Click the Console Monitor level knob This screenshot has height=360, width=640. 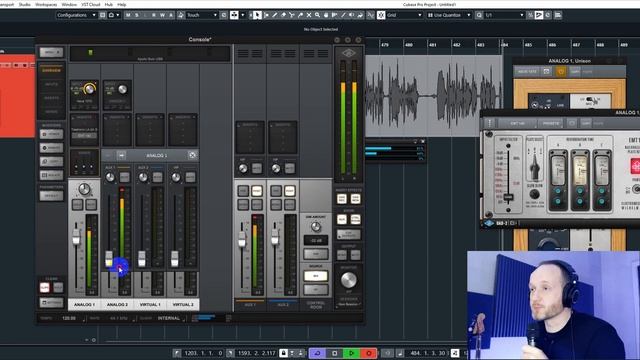tap(348, 280)
